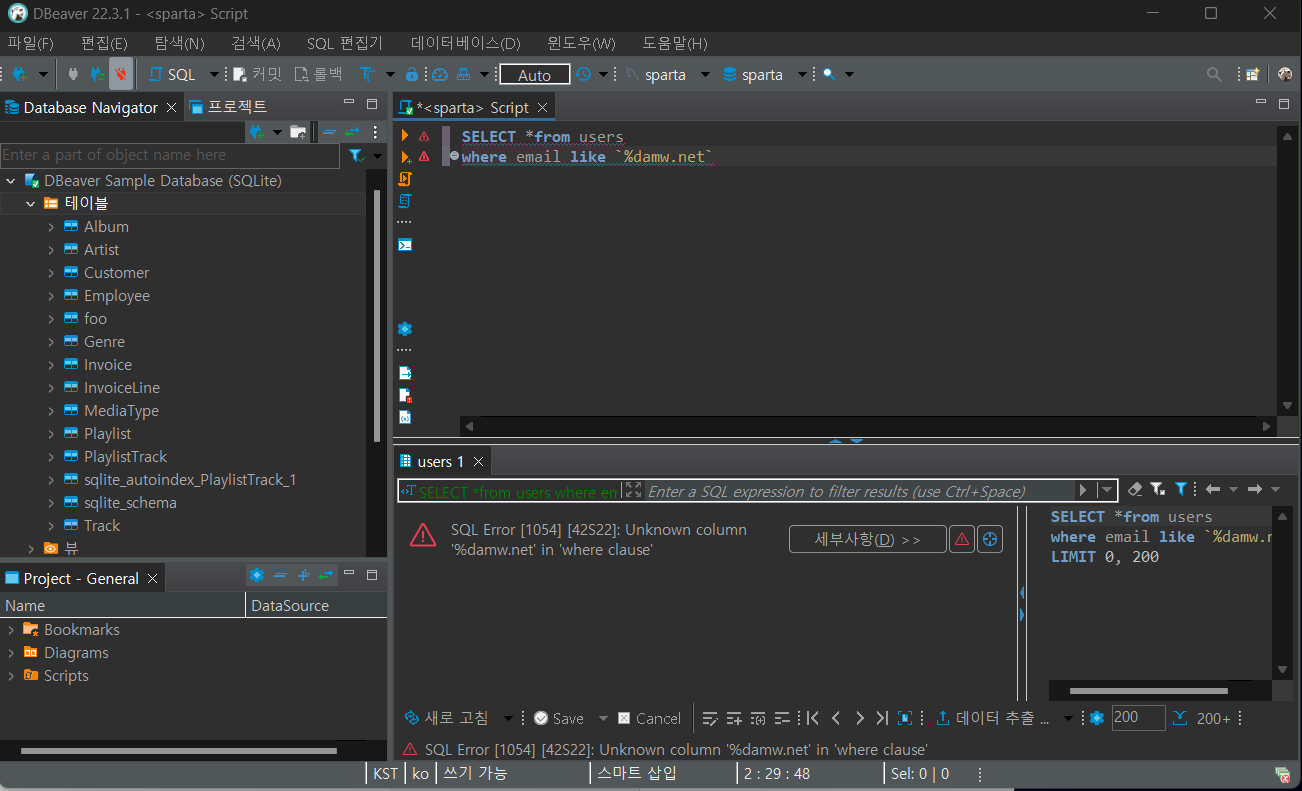Click the magnifier search icon at toolbar right
Image resolution: width=1302 pixels, height=791 pixels.
[x=1214, y=74]
